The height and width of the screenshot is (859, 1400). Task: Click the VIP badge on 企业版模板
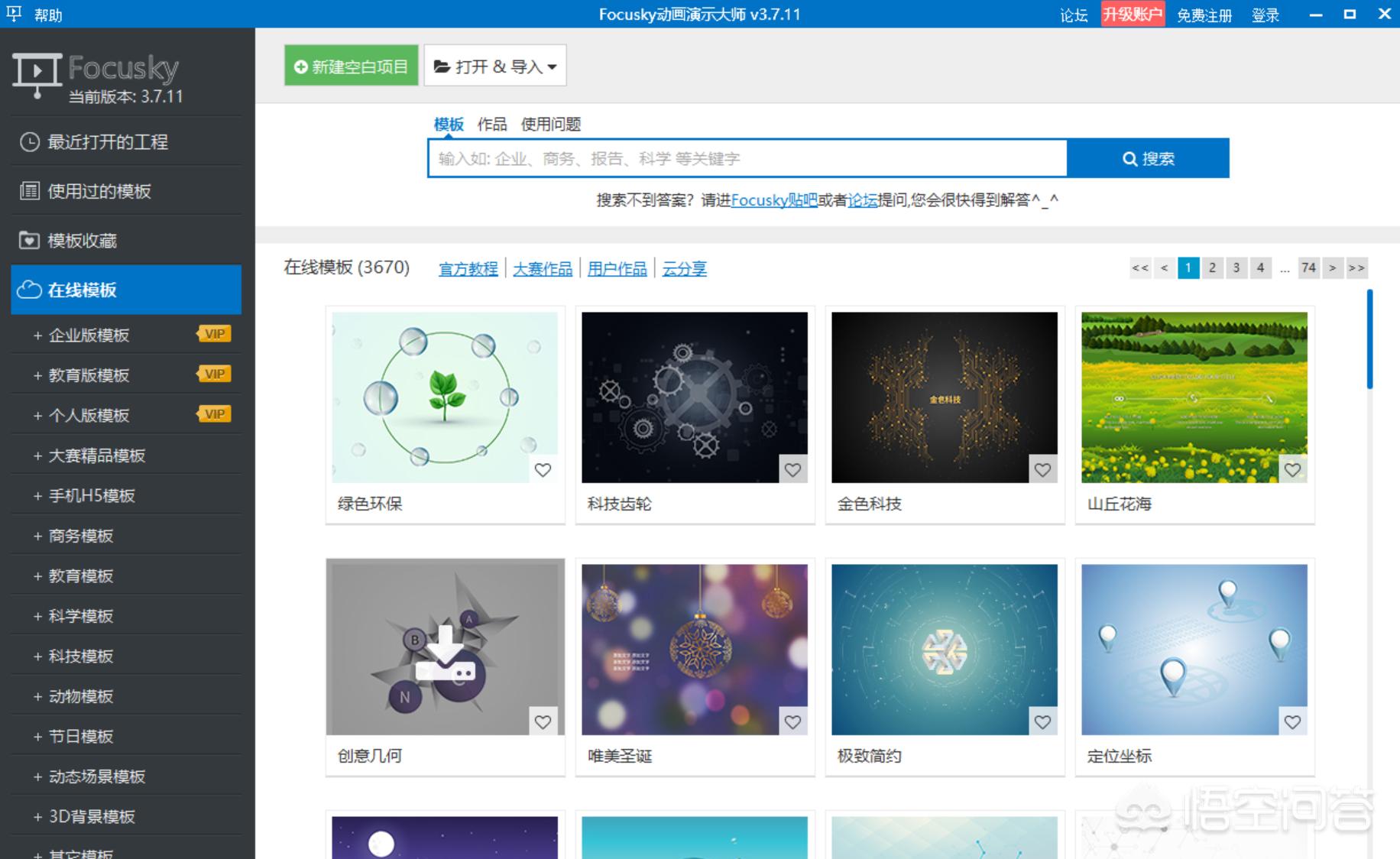pos(213,333)
